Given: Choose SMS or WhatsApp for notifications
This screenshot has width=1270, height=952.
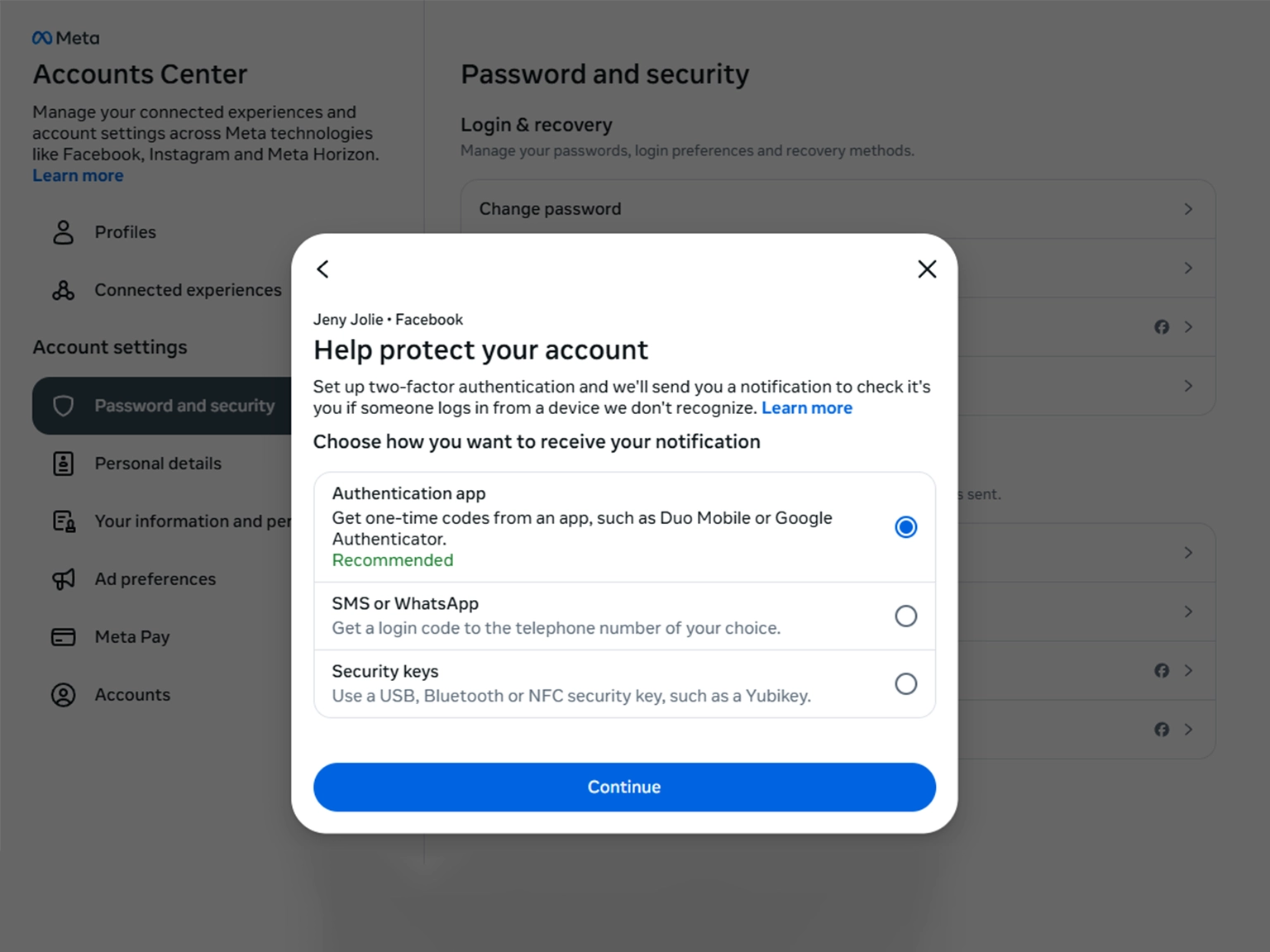Looking at the screenshot, I should (906, 616).
